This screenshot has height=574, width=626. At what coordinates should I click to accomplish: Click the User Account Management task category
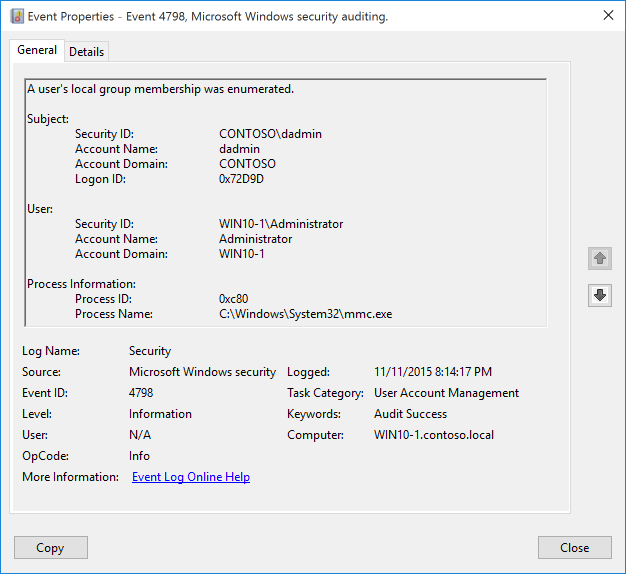tap(446, 393)
